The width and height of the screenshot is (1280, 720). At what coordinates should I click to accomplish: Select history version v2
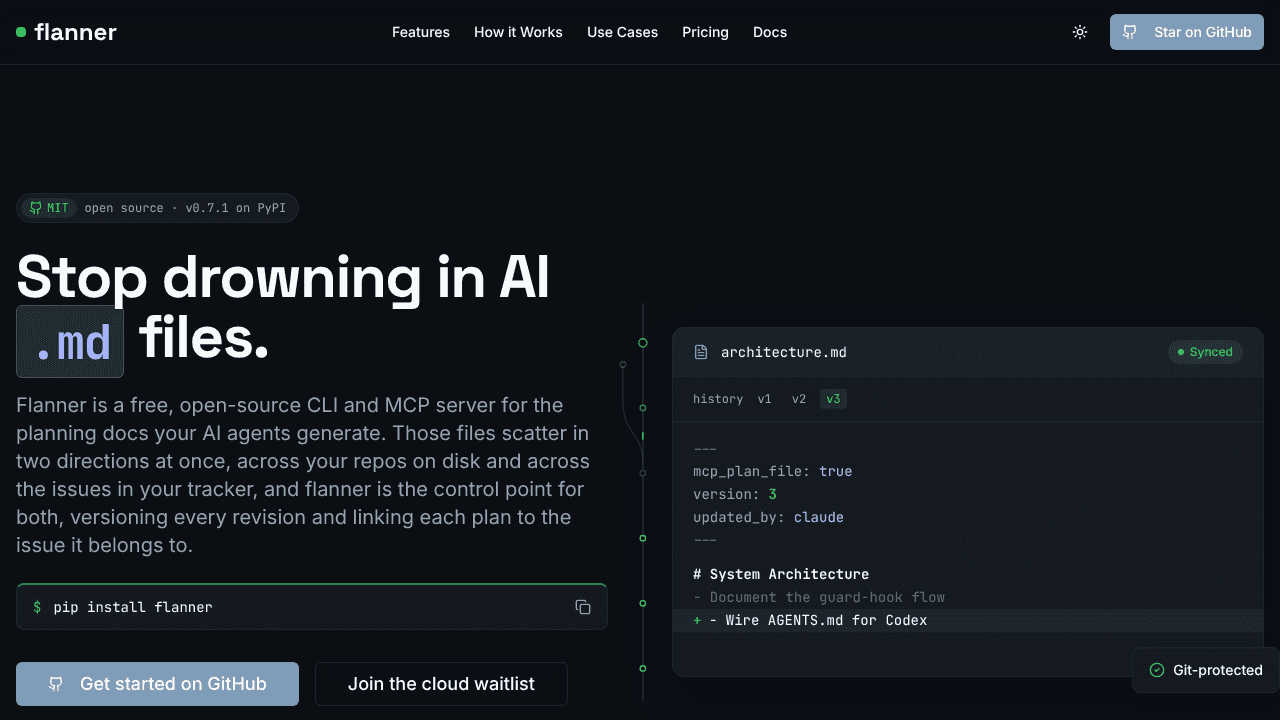799,399
